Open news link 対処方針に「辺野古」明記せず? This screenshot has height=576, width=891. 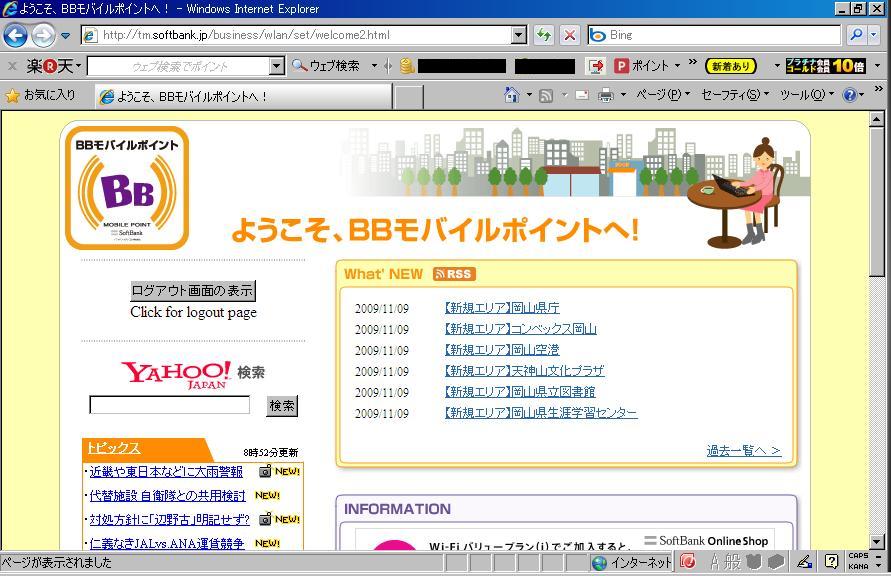(169, 520)
